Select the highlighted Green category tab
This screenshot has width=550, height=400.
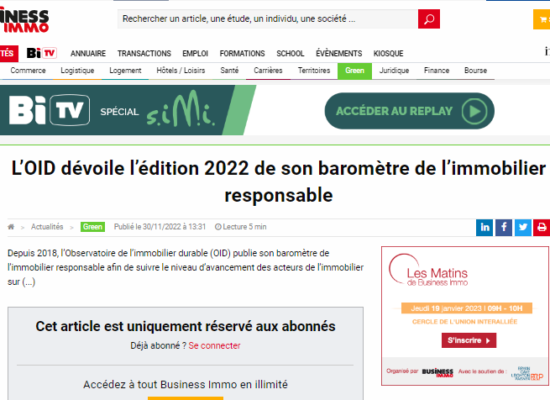[x=355, y=71]
